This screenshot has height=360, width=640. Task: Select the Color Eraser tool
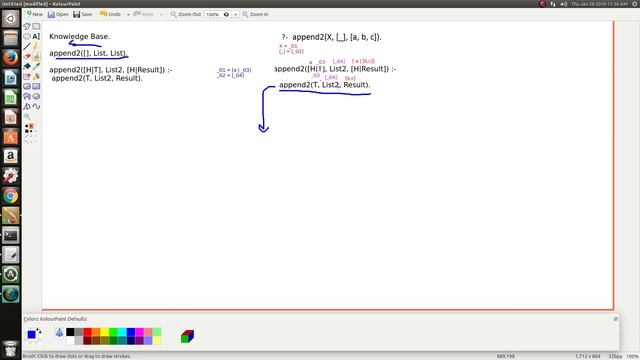point(27,76)
